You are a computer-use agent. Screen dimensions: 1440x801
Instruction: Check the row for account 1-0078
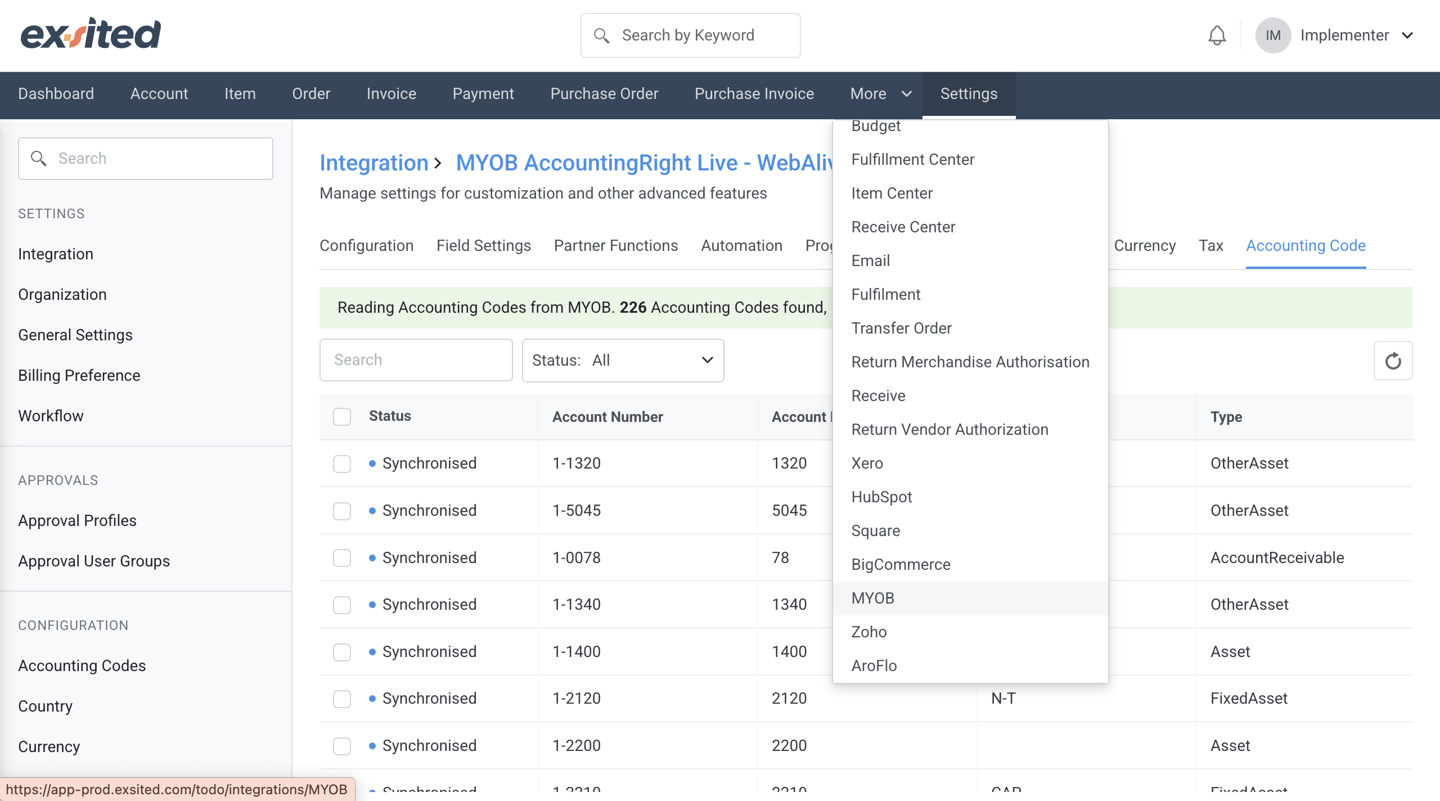[x=342, y=558]
